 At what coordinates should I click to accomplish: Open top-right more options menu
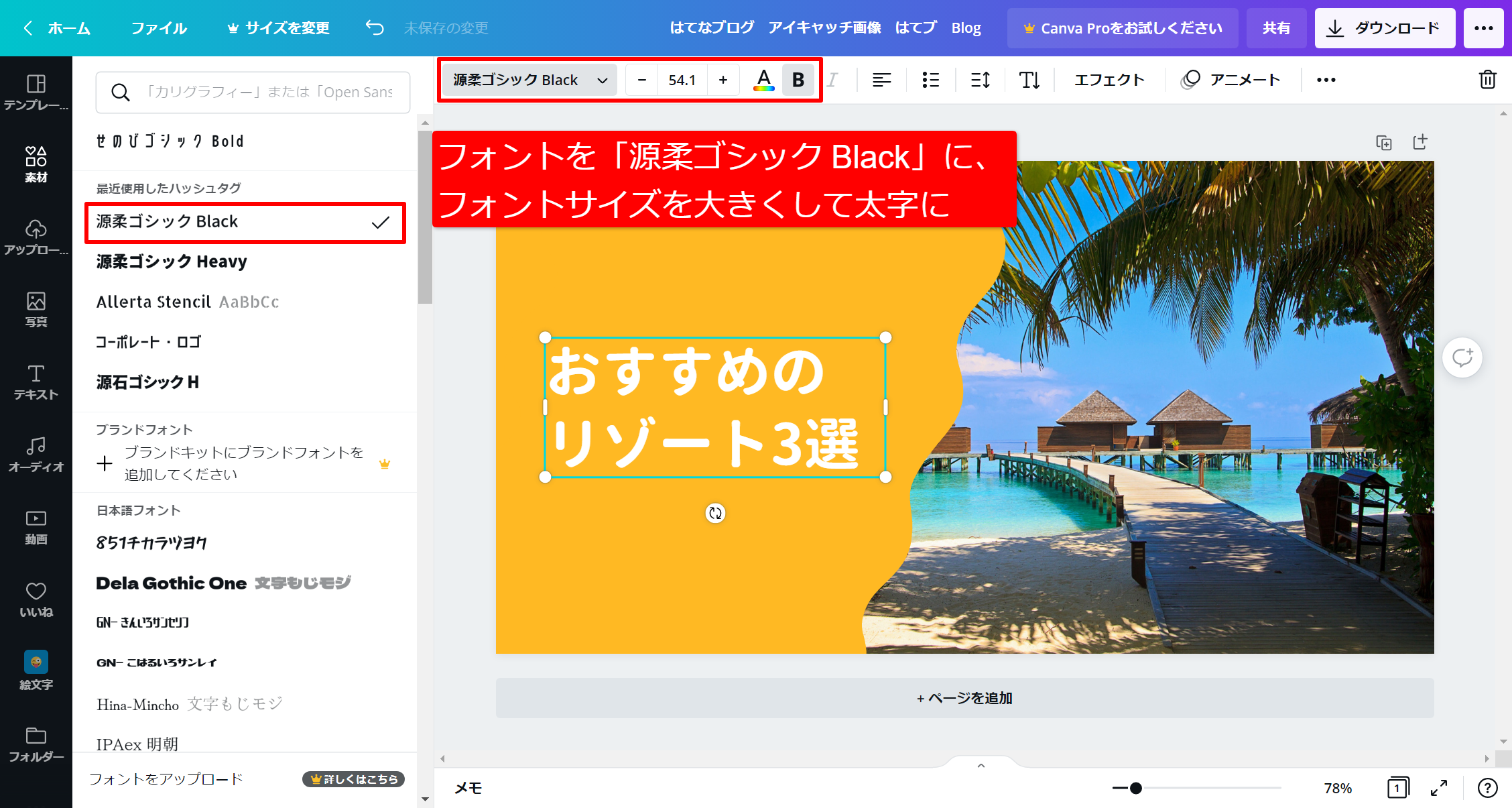[x=1483, y=27]
